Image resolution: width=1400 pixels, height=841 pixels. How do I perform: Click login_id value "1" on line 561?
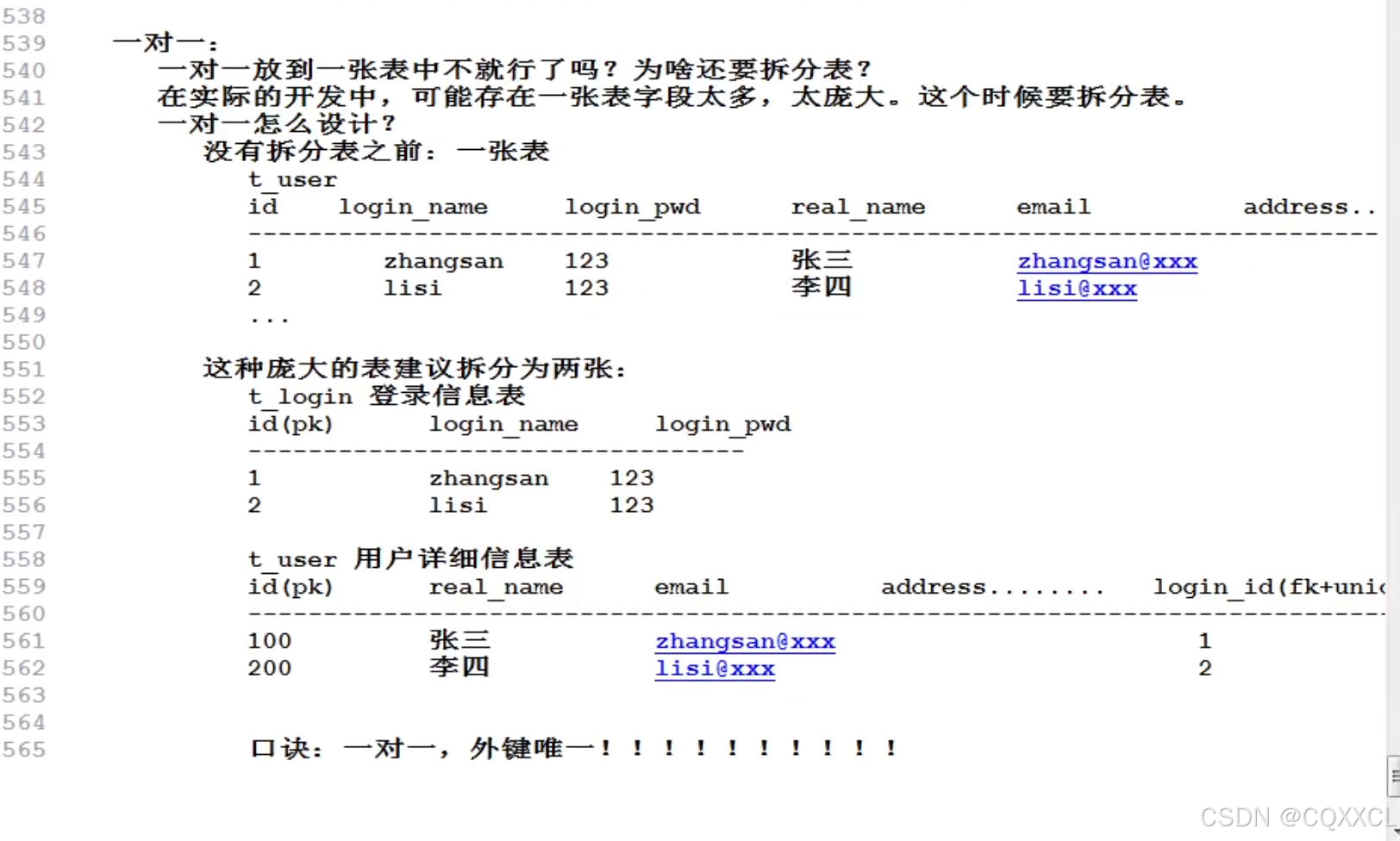[x=1205, y=641]
